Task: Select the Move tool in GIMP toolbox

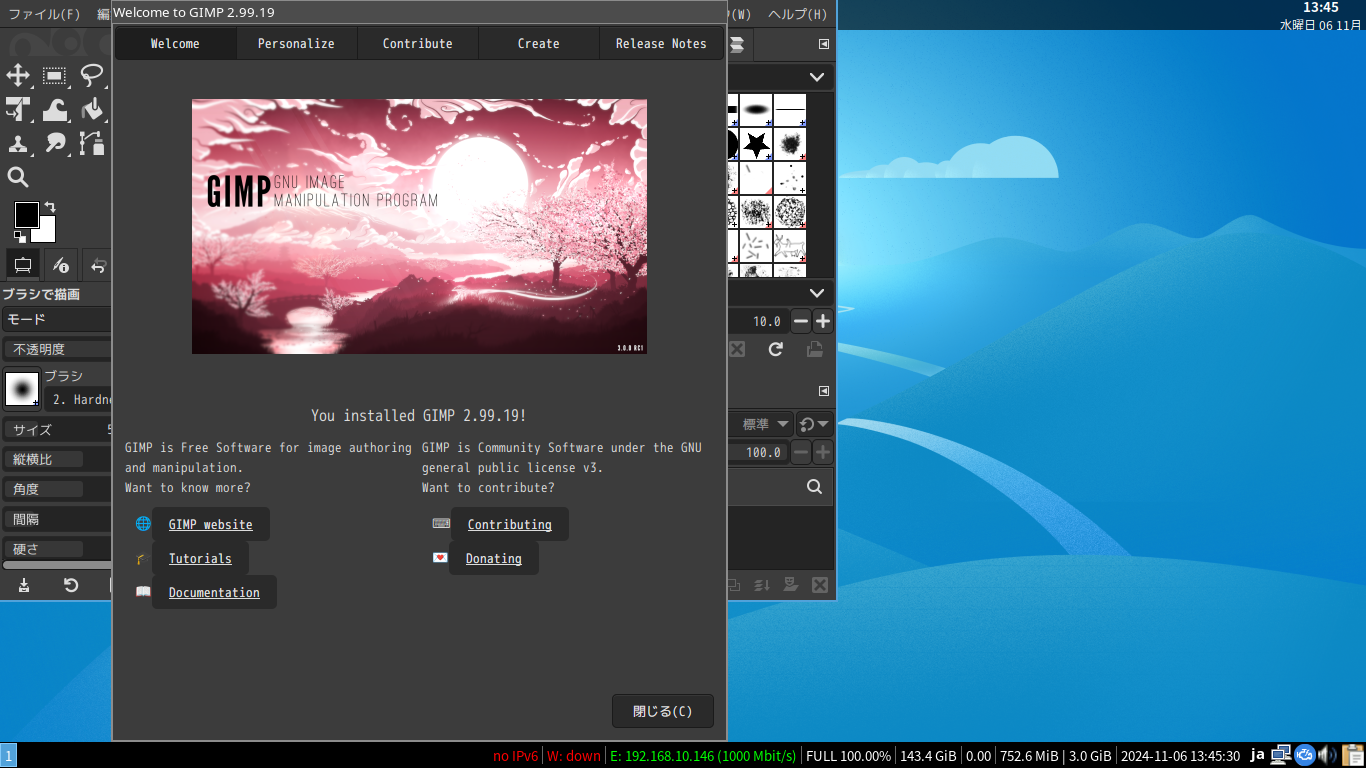Action: 18,76
